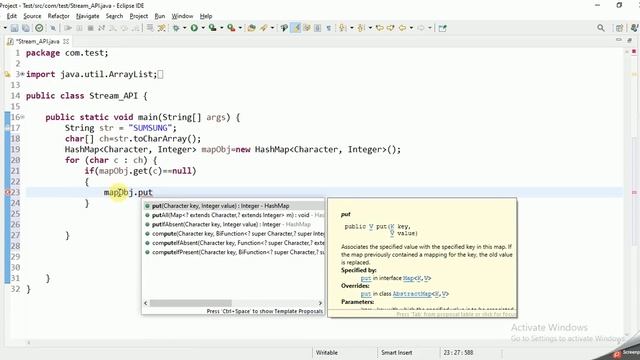Click proposal list horizontal scrollbar thumb
Viewport: 640px width, 360px height.
coord(191,303)
